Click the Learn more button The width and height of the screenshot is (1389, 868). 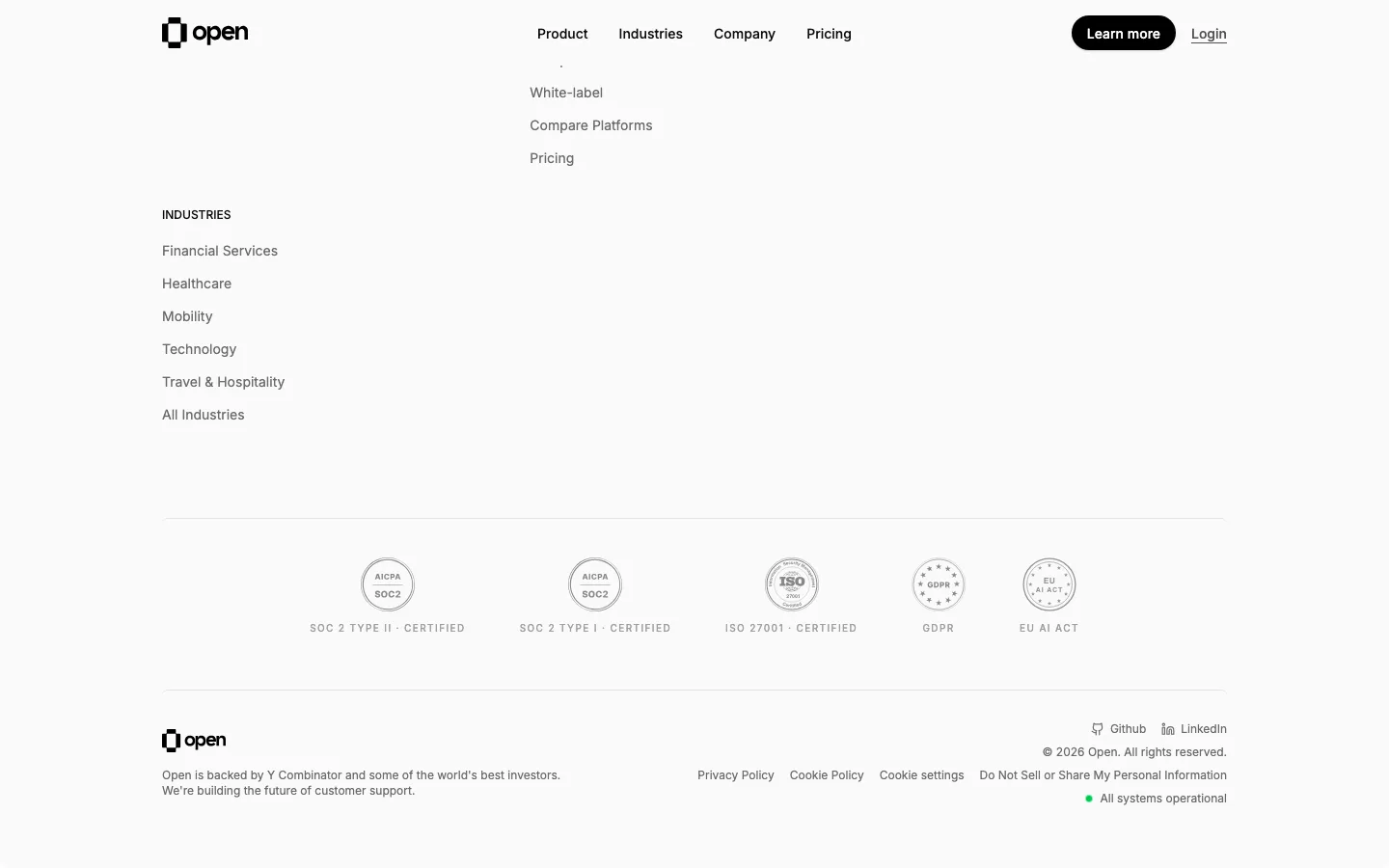[1124, 33]
